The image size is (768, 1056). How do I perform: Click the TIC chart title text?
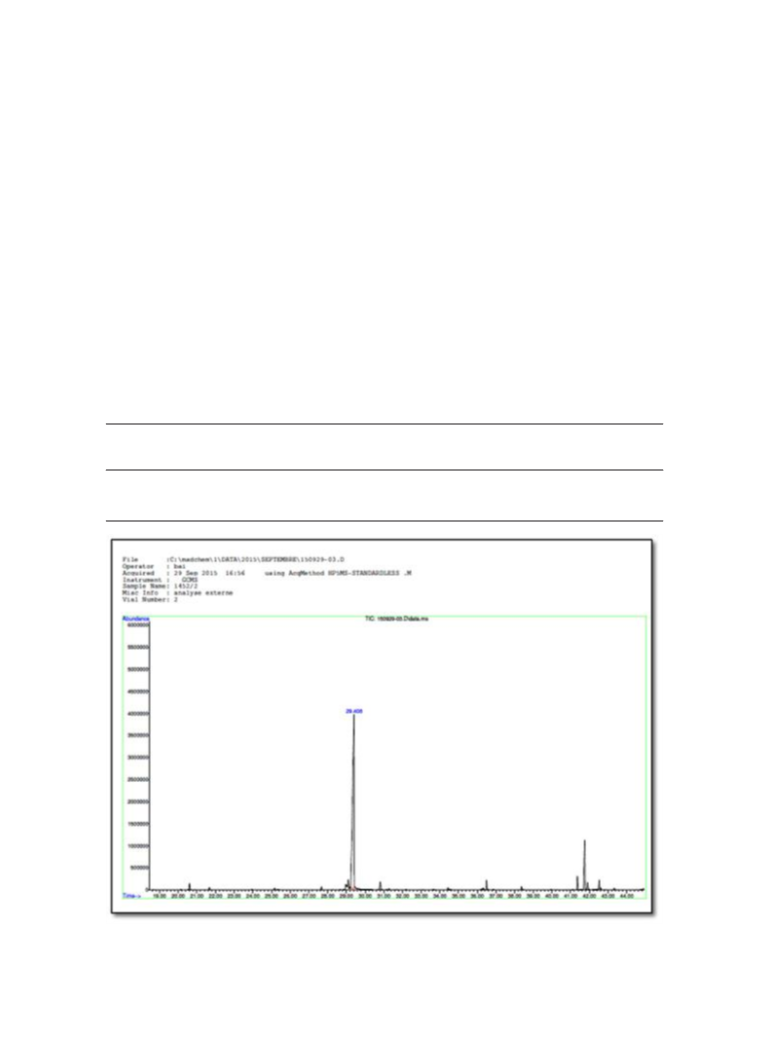(x=396, y=619)
